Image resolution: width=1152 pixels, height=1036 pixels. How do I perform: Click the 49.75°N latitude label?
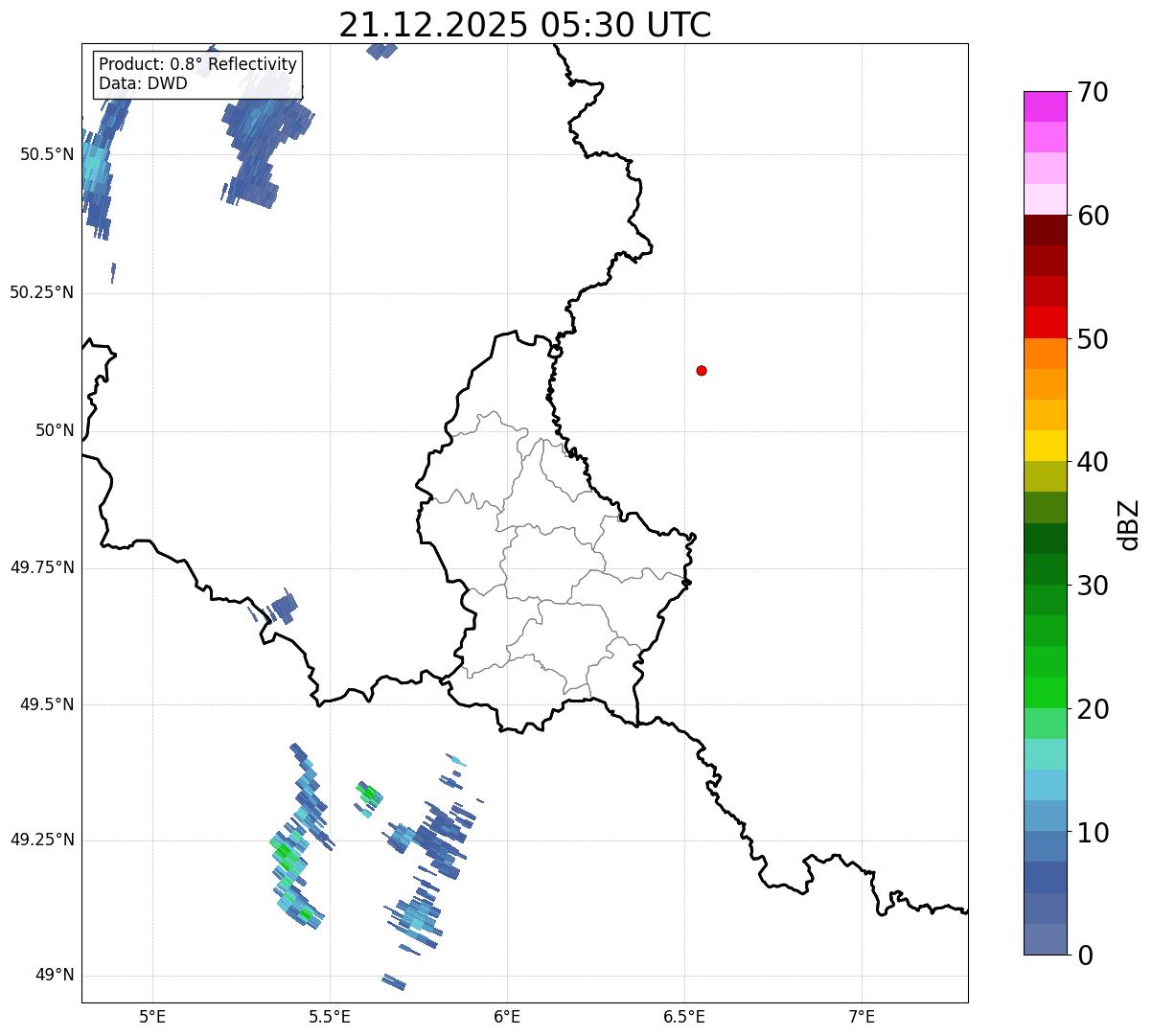click(42, 567)
